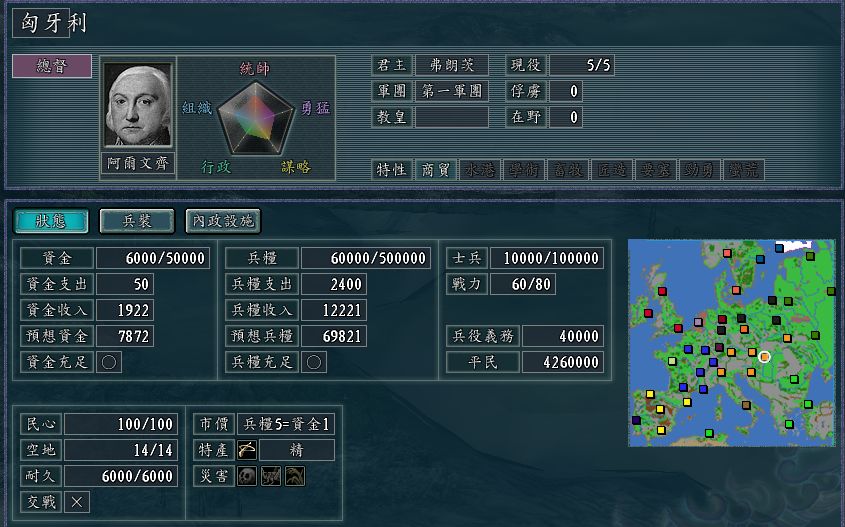Click the soldiers value 10000/100000
The width and height of the screenshot is (845, 527).
point(546,258)
